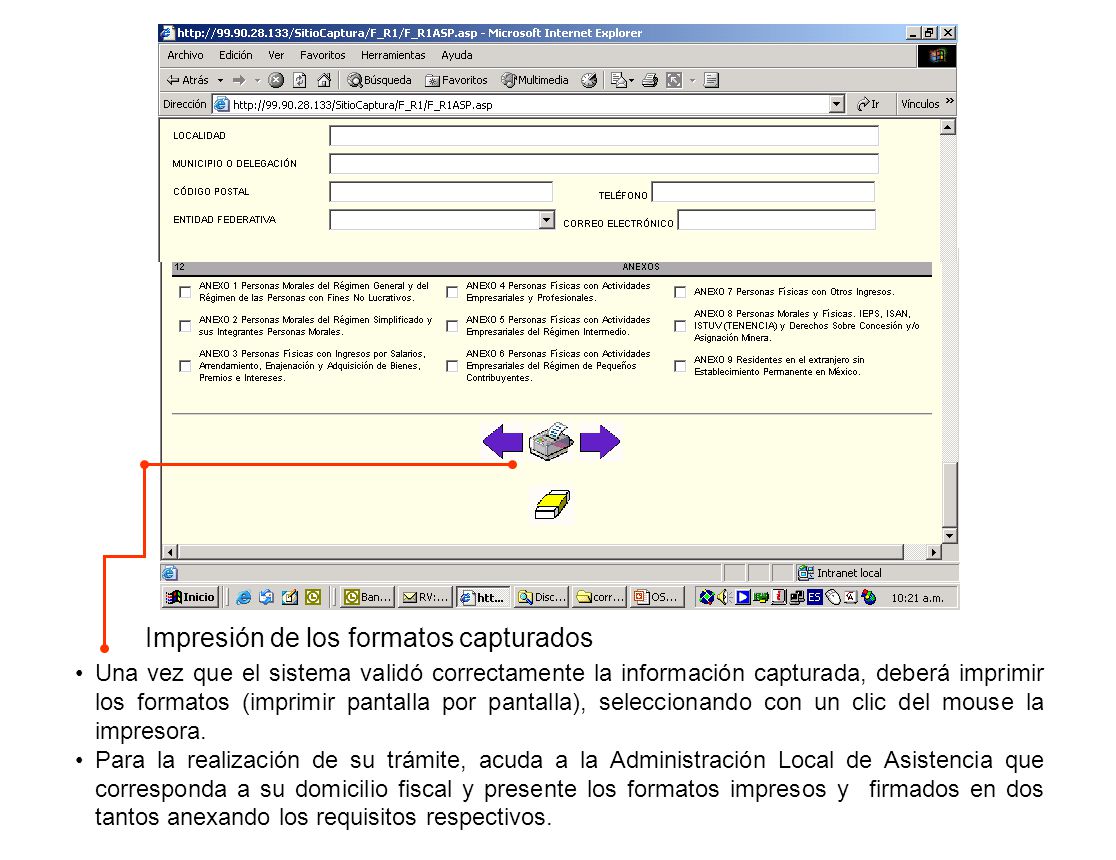Click the Refresh icon in the toolbar

(300, 80)
